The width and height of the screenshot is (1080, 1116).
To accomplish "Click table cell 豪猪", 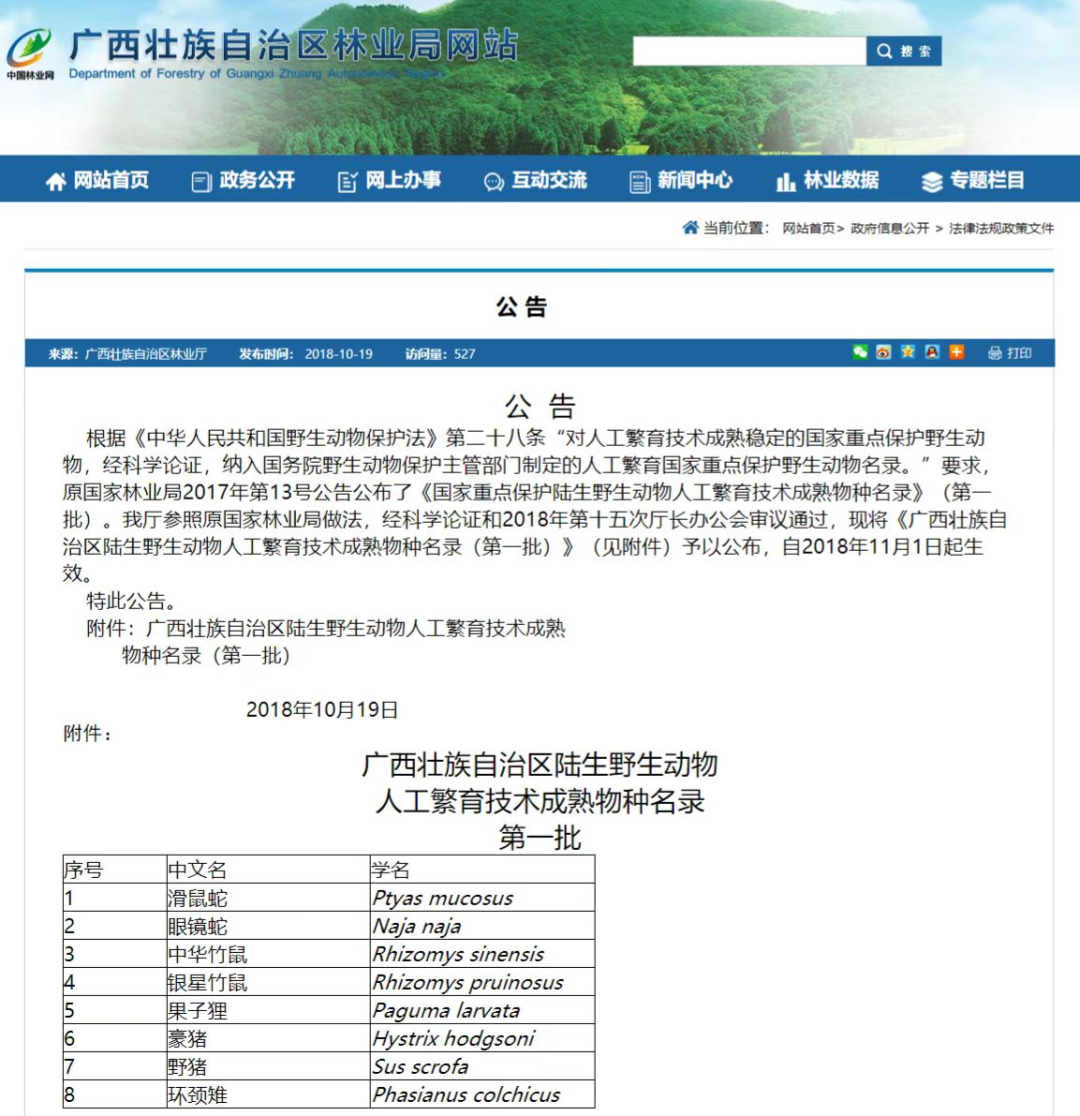I will pos(268,1038).
